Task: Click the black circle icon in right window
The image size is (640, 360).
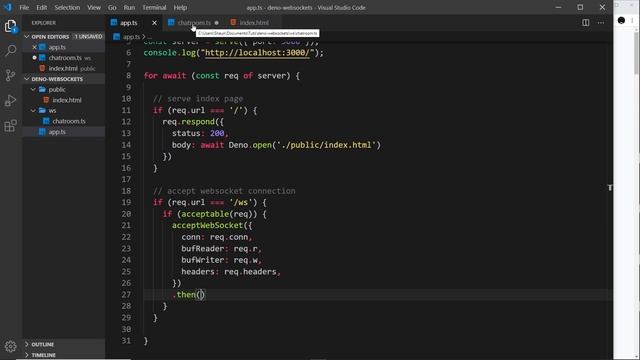Action: pyautogui.click(x=621, y=20)
